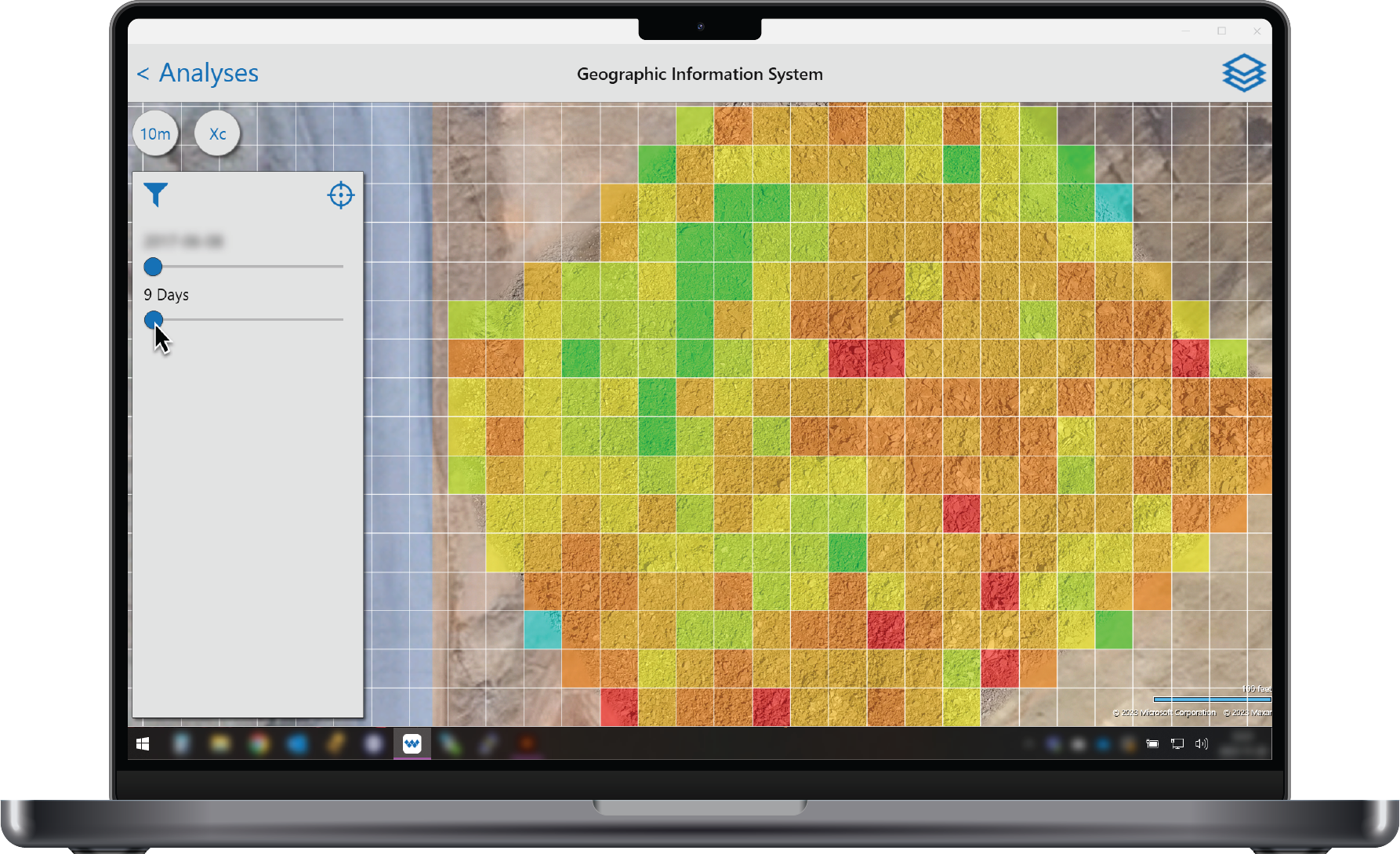Go back to Analyses
This screenshot has height=854, width=1400.
click(198, 73)
